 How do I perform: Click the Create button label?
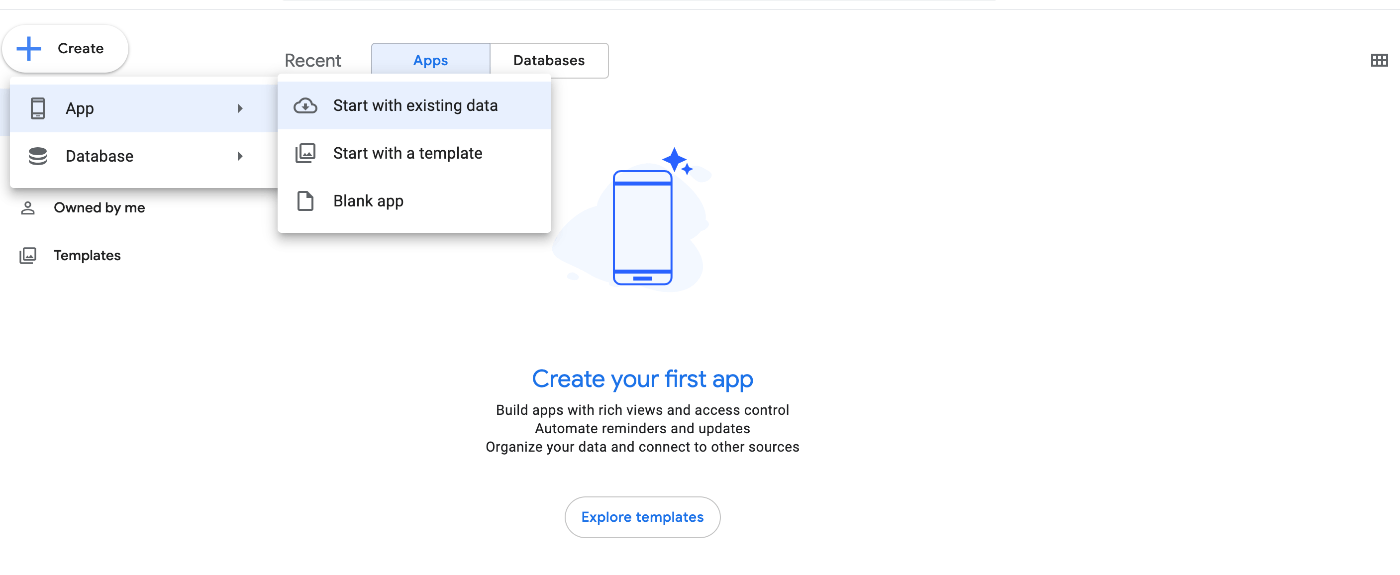point(81,48)
